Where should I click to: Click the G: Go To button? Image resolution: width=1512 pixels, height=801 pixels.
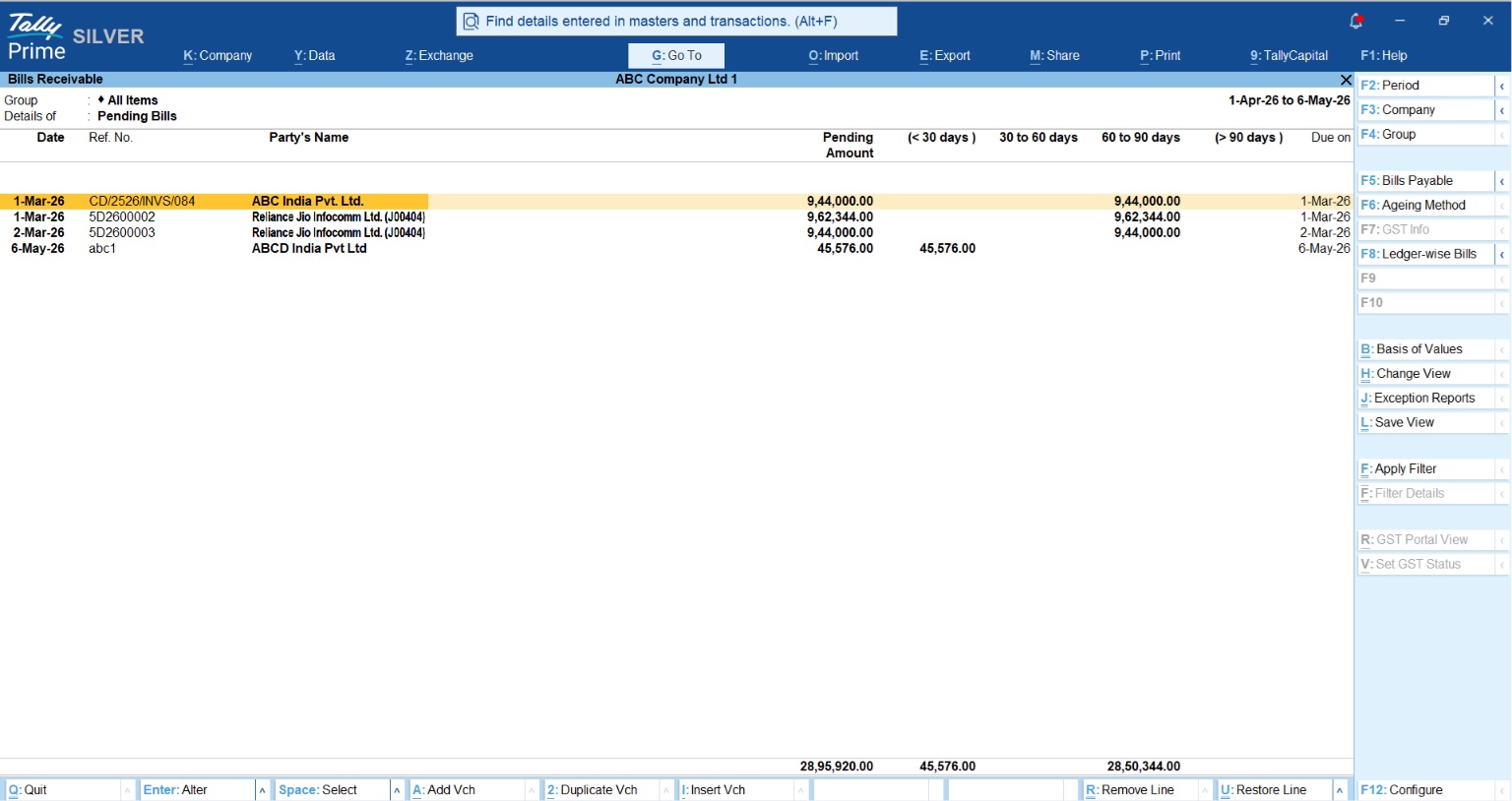click(676, 55)
